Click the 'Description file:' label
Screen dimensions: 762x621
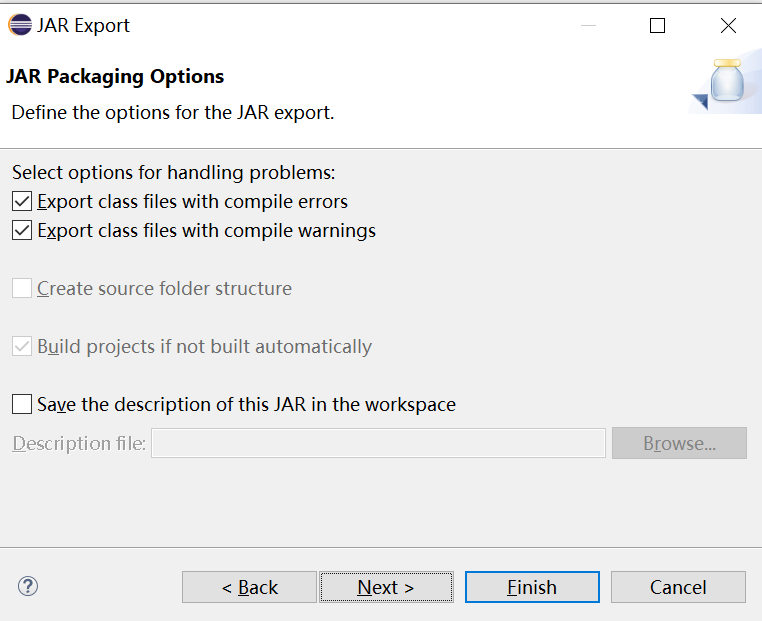coord(79,443)
